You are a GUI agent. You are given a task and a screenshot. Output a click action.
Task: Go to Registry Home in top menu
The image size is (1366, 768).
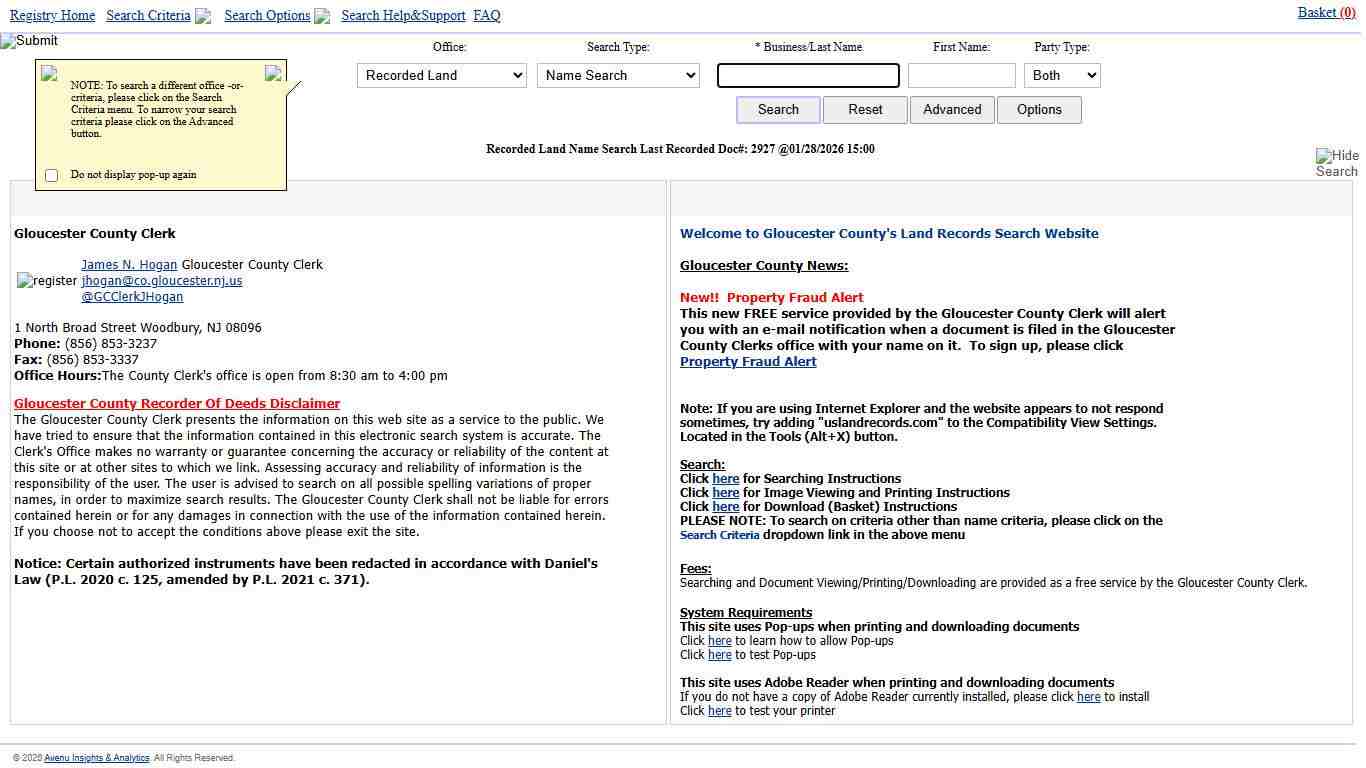52,15
